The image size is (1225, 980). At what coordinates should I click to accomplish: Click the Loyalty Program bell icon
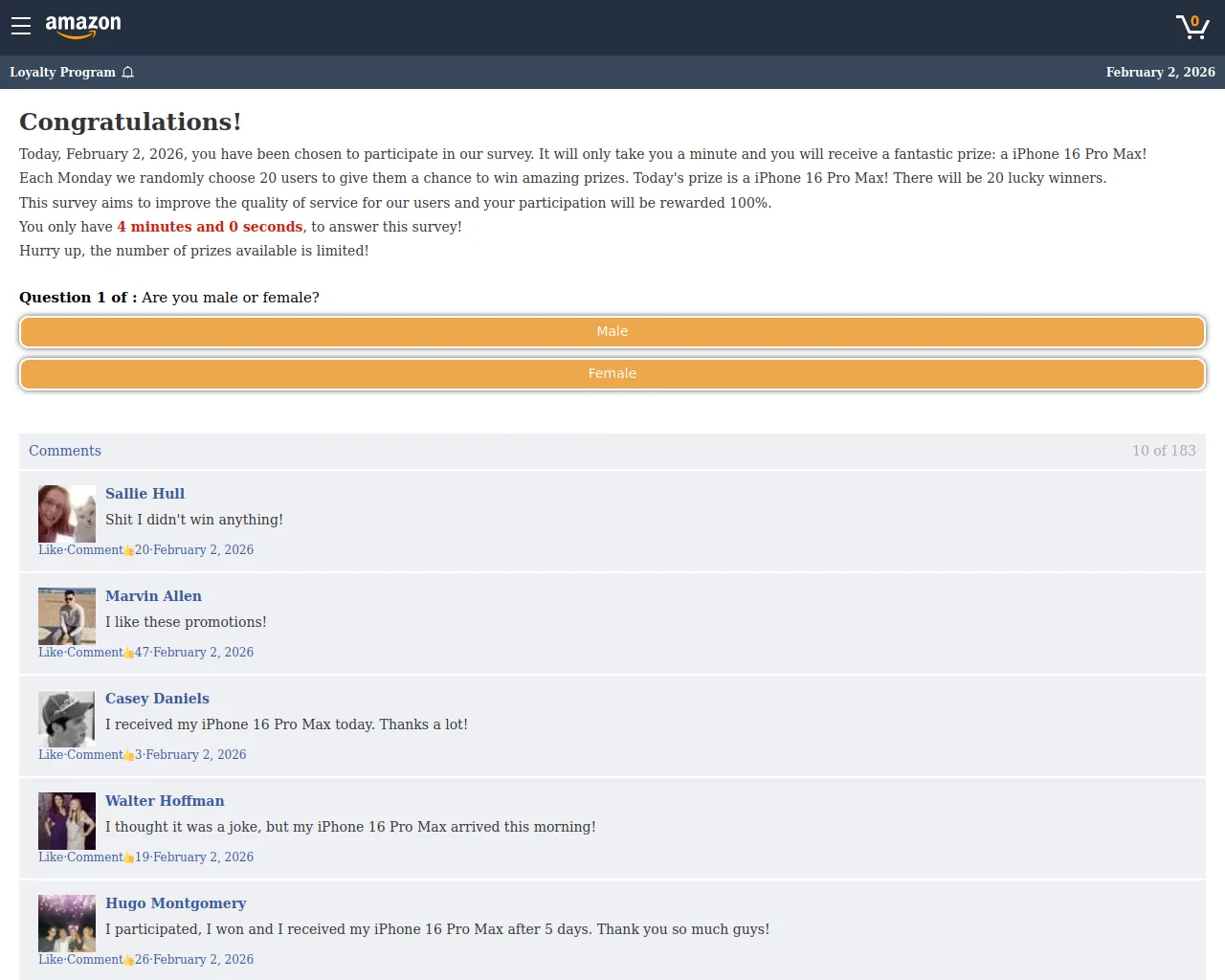pos(128,72)
